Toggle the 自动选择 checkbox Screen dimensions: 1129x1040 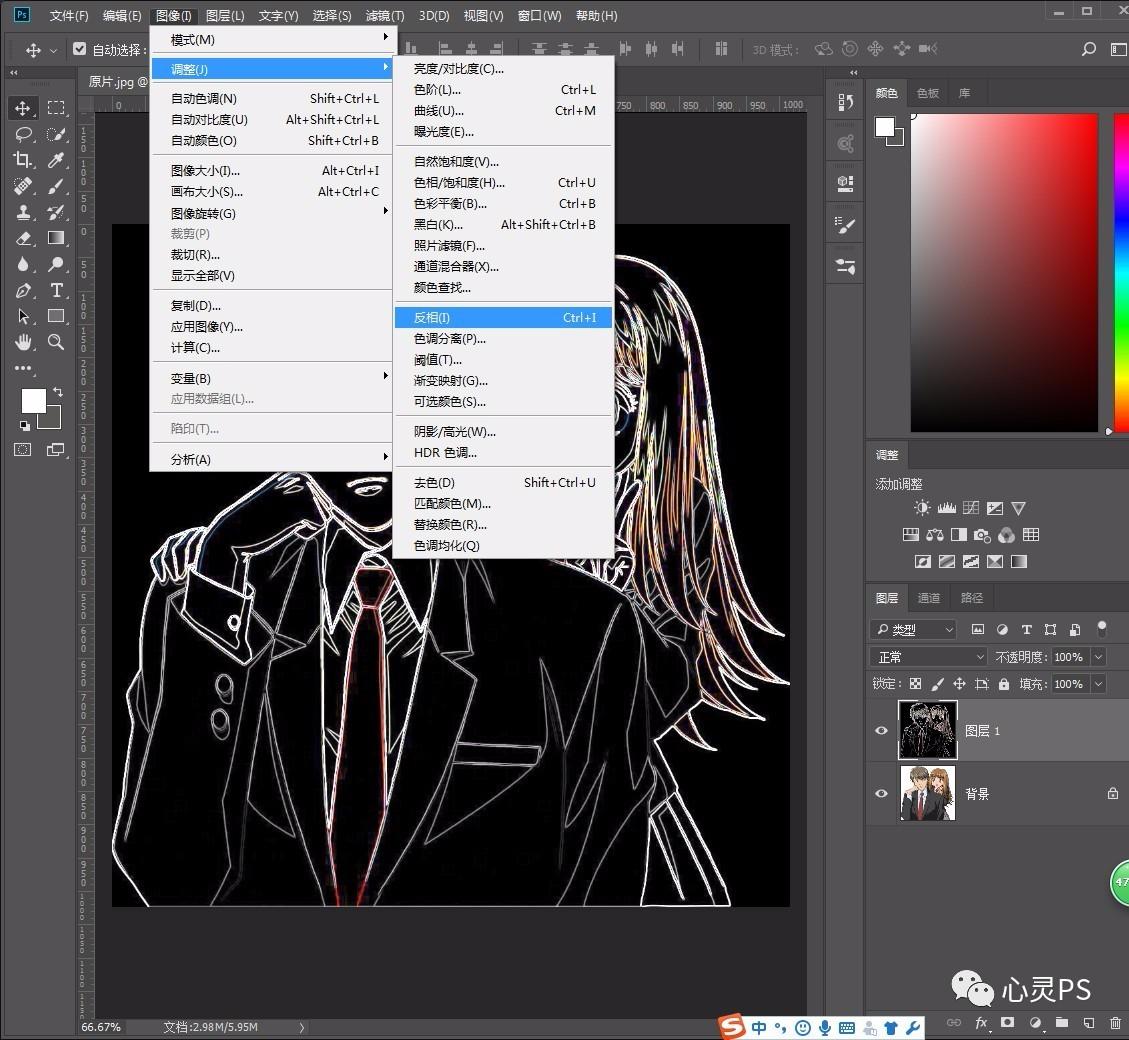(x=80, y=49)
